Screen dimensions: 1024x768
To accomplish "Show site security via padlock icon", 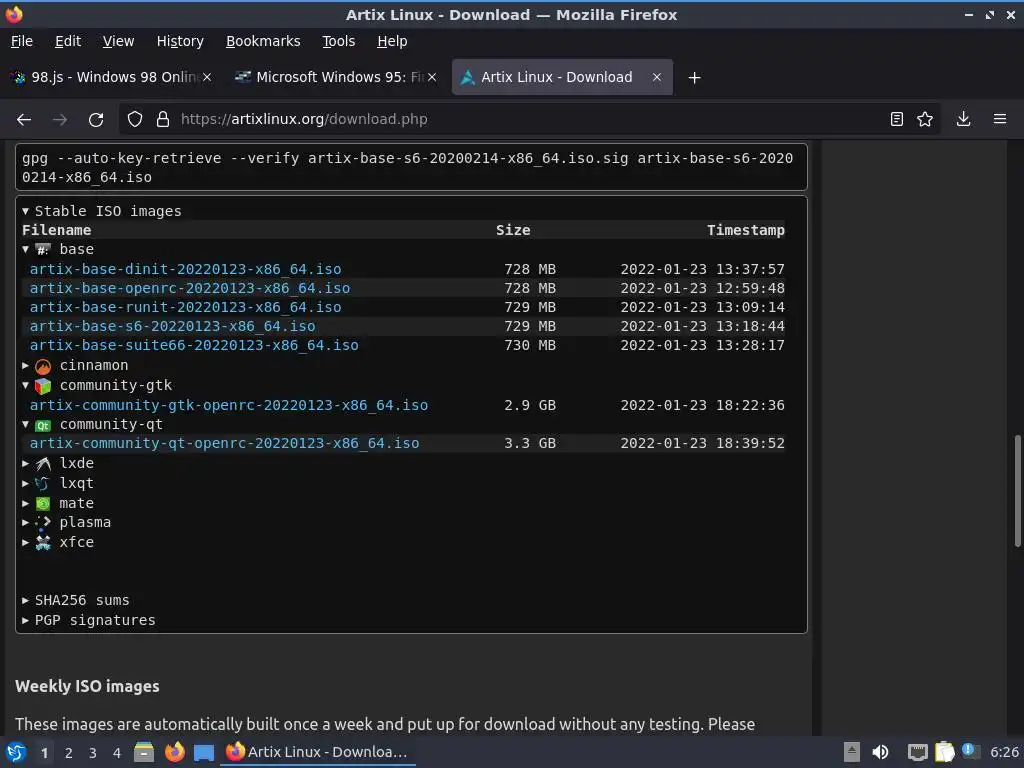I will (x=163, y=120).
